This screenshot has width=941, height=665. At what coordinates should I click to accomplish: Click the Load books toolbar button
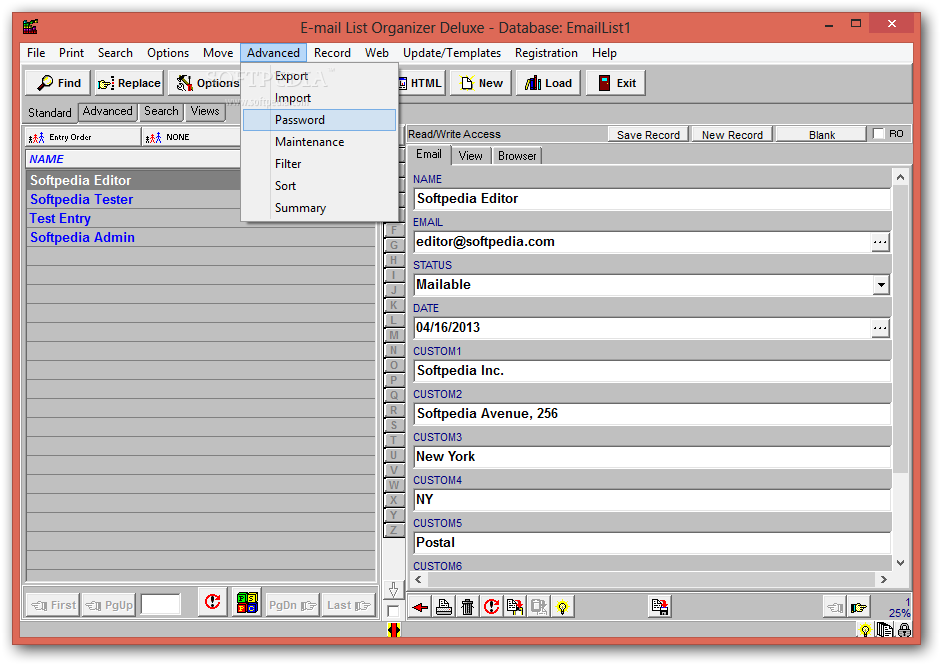click(549, 83)
